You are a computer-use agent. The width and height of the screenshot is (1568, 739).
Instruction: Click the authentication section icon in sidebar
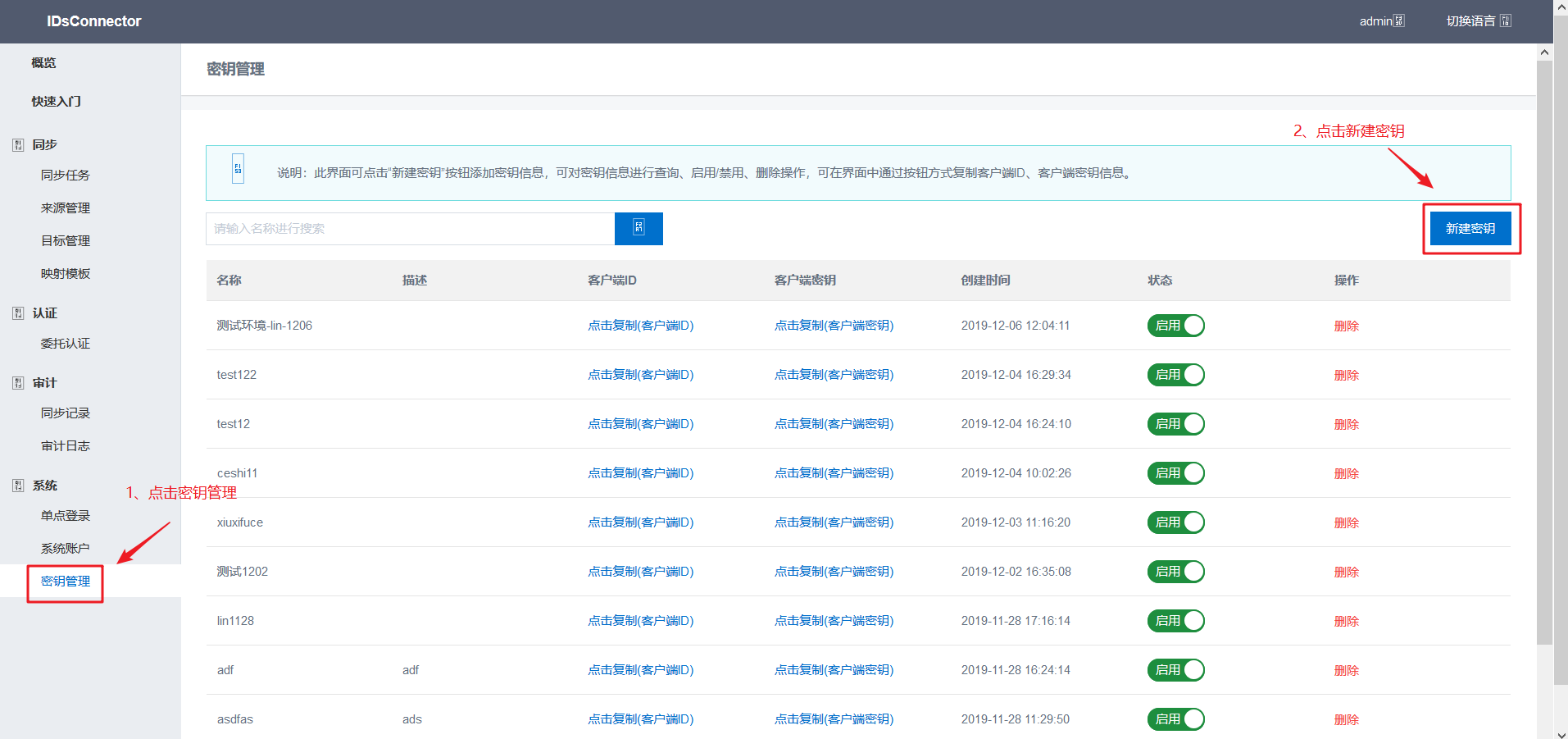click(x=18, y=313)
